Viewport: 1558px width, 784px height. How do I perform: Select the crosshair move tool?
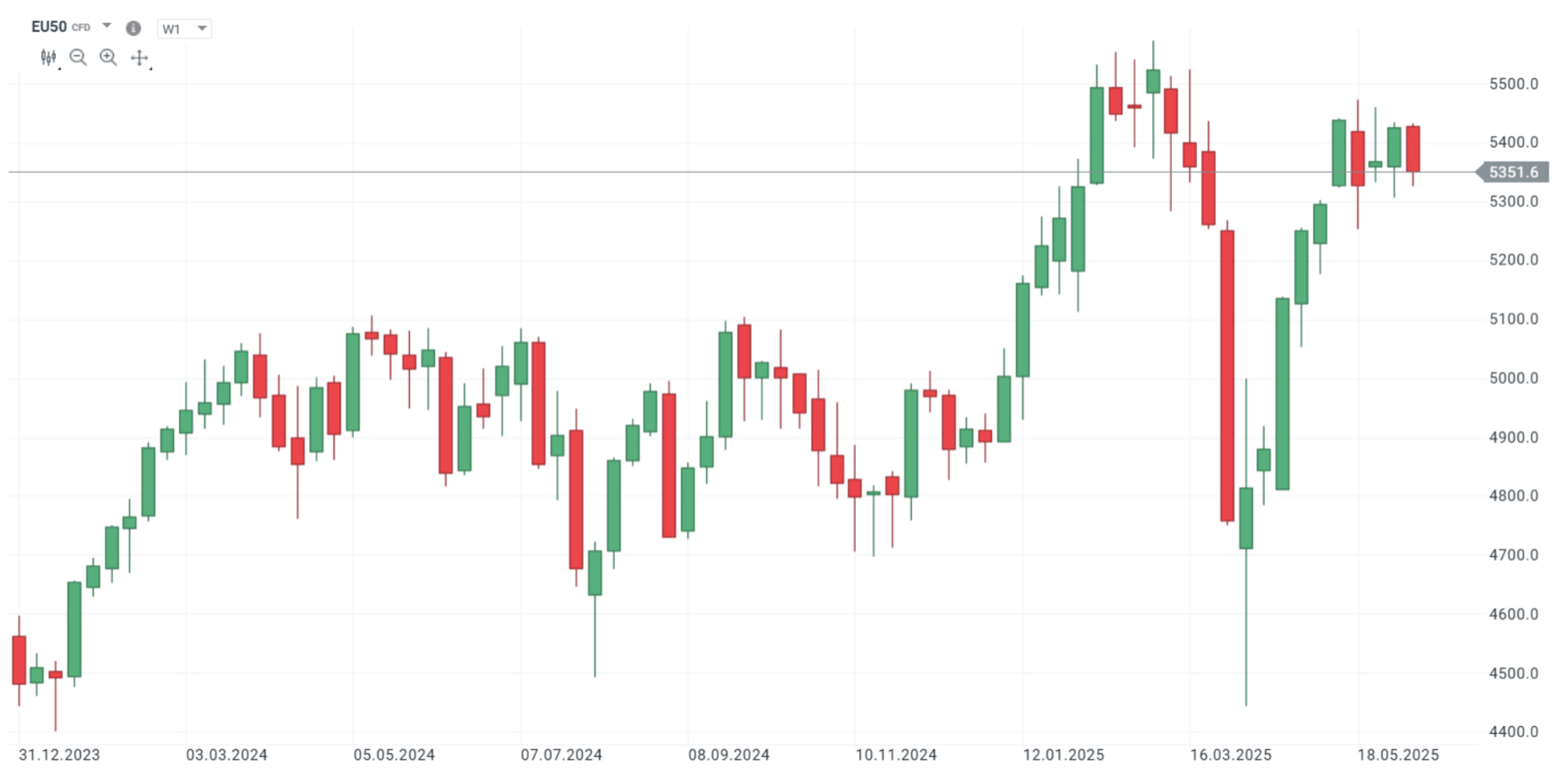(139, 58)
